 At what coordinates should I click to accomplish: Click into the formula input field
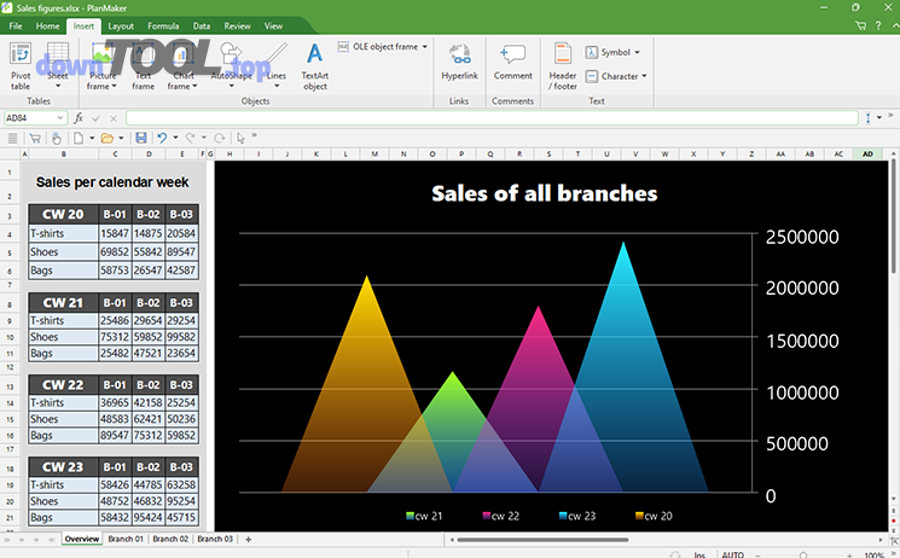coord(490,118)
